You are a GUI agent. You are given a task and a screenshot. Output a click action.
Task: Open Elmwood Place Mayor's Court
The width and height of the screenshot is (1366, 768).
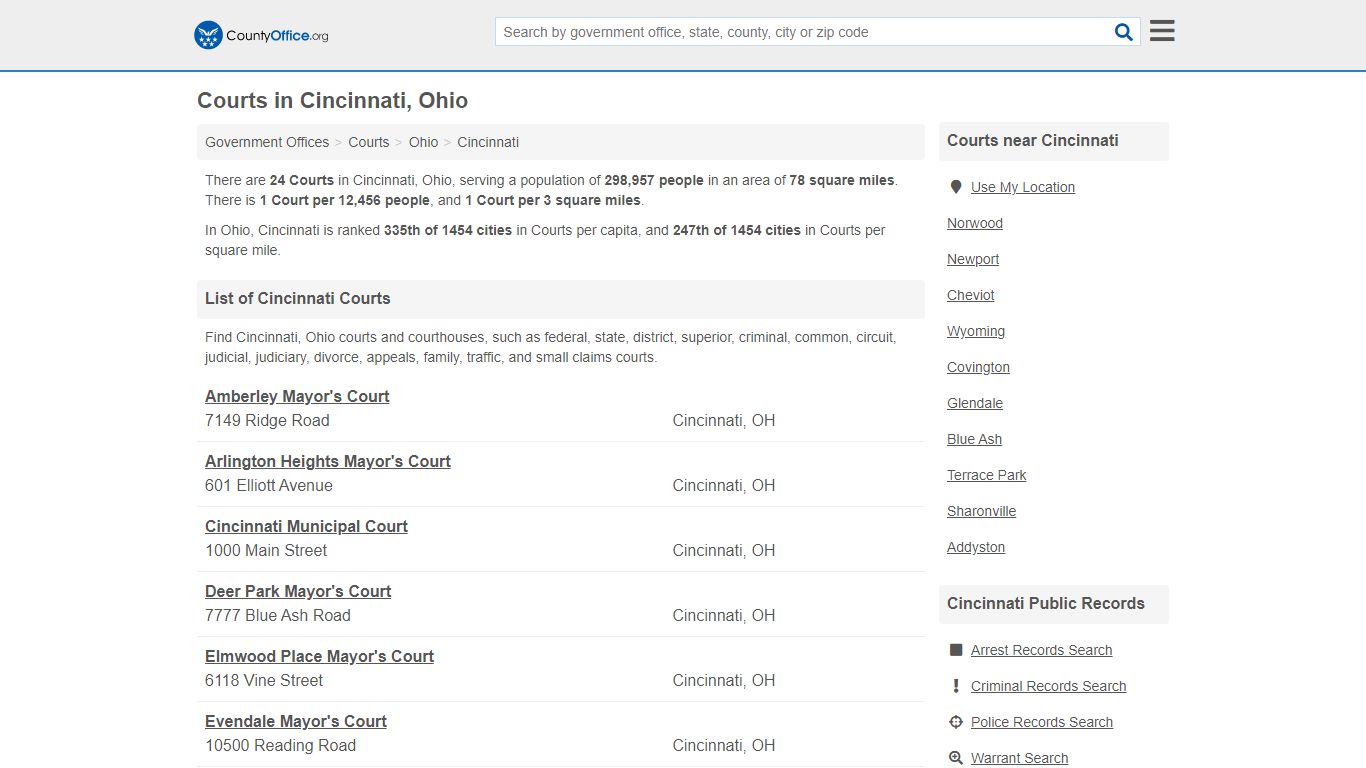point(319,656)
